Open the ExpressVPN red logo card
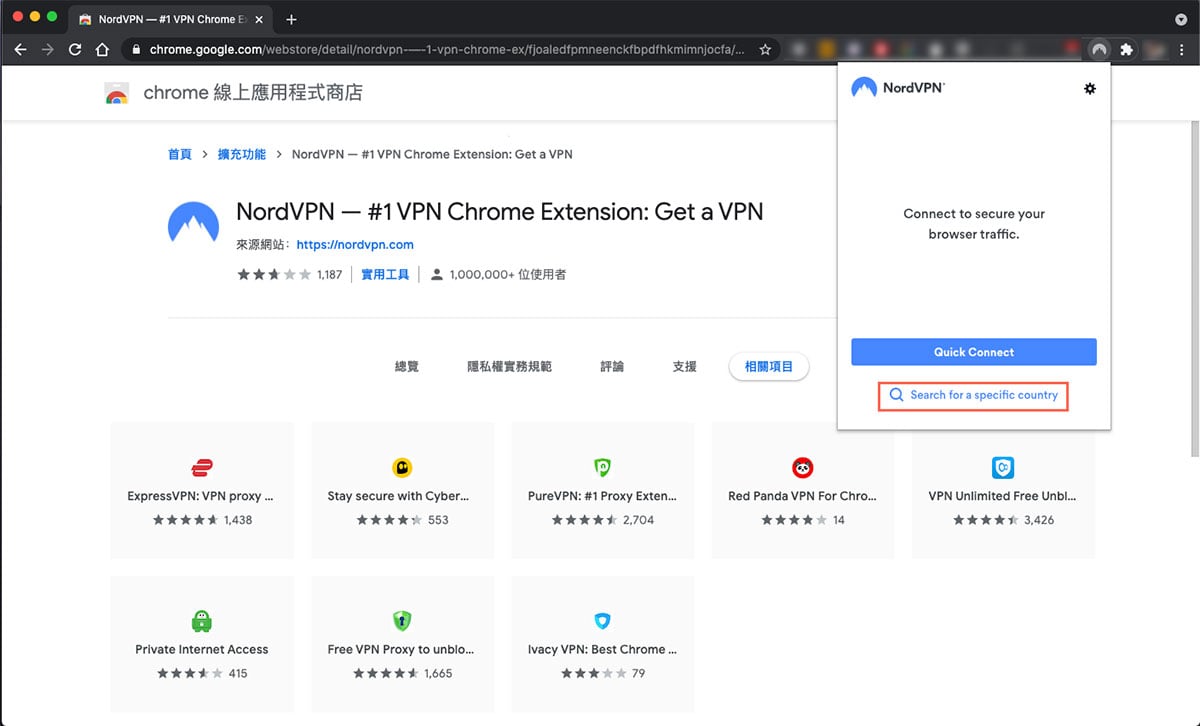1200x726 pixels. click(x=202, y=468)
